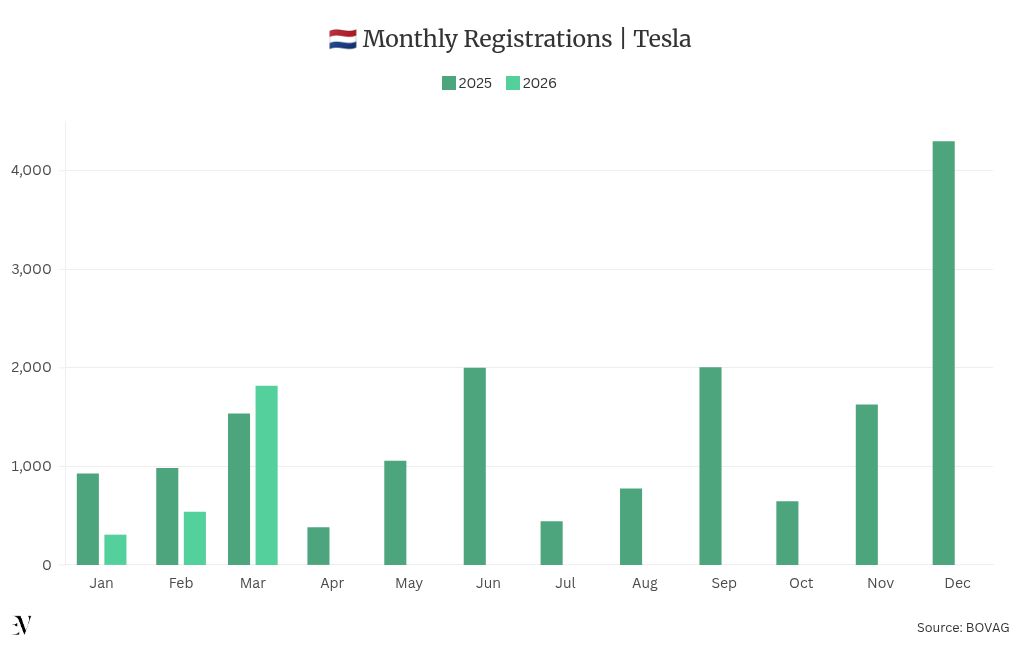Select the March 2026 bar
Image resolution: width=1020 pixels, height=650 pixels.
(x=266, y=475)
